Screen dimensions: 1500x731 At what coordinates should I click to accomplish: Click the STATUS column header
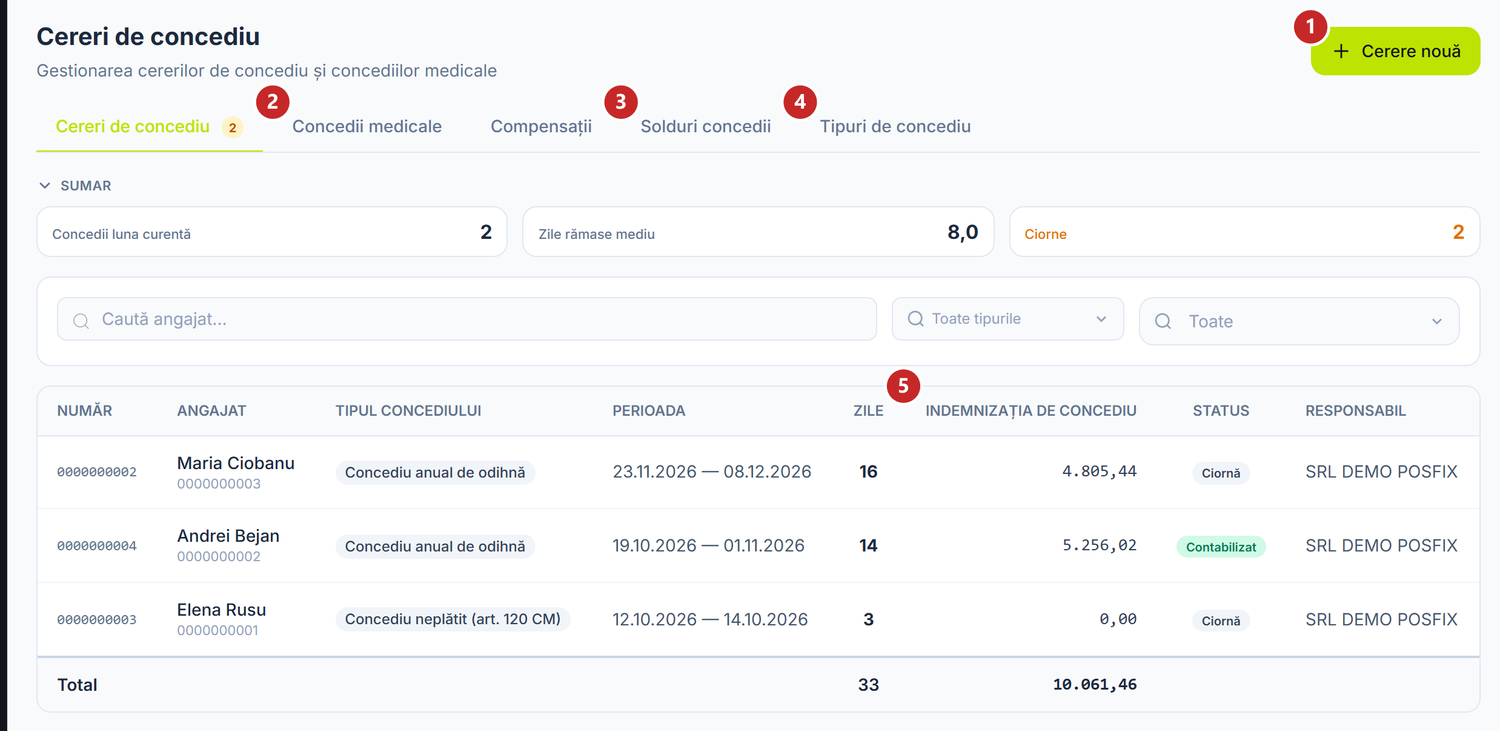pyautogui.click(x=1221, y=411)
